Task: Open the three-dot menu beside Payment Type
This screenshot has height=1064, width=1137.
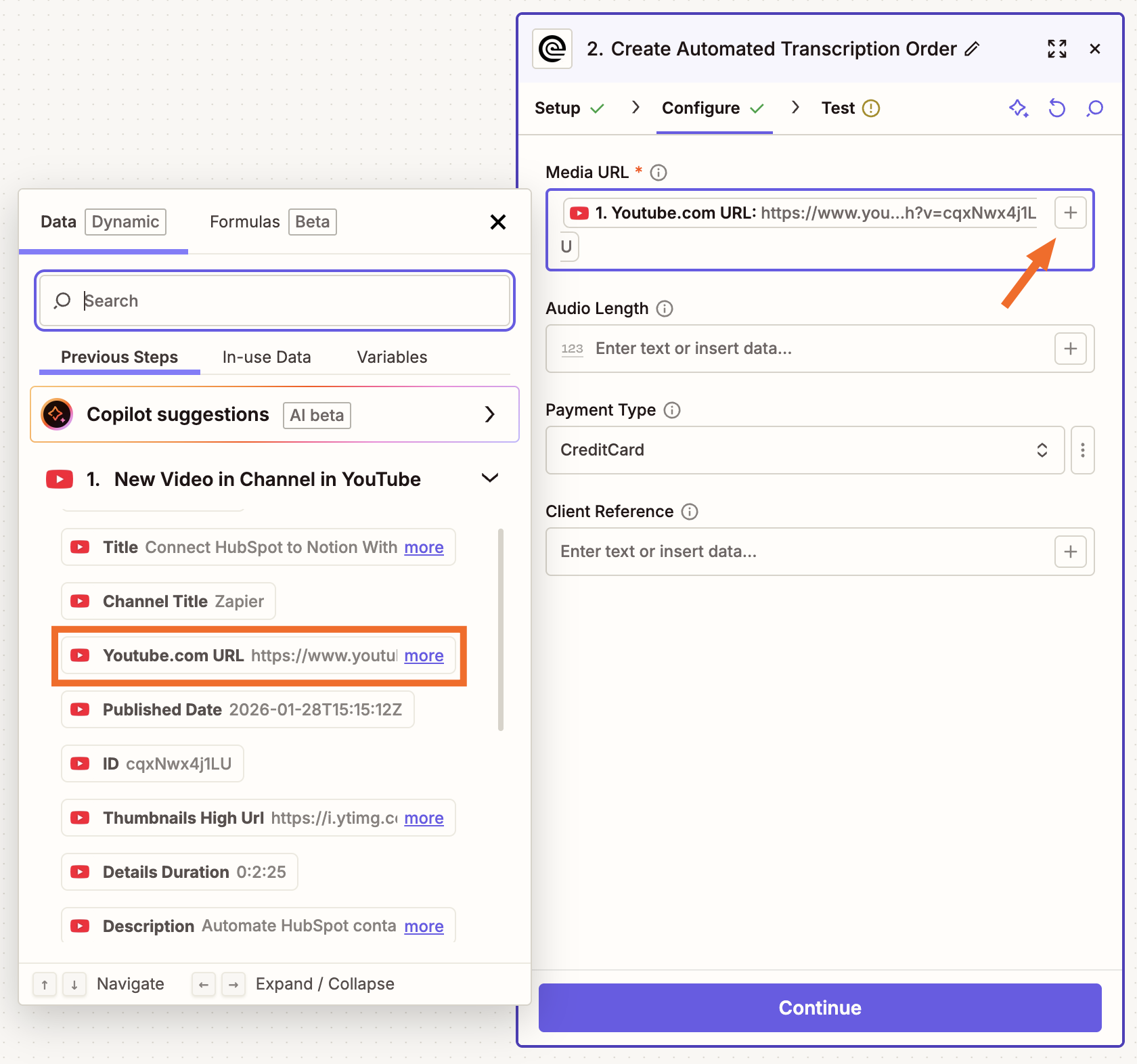Action: click(x=1082, y=450)
